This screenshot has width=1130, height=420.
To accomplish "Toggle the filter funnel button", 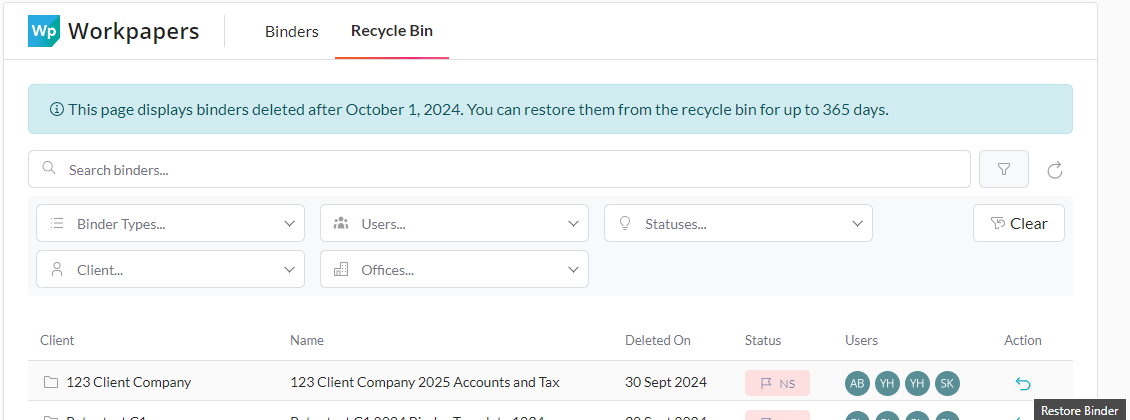I will point(1003,169).
